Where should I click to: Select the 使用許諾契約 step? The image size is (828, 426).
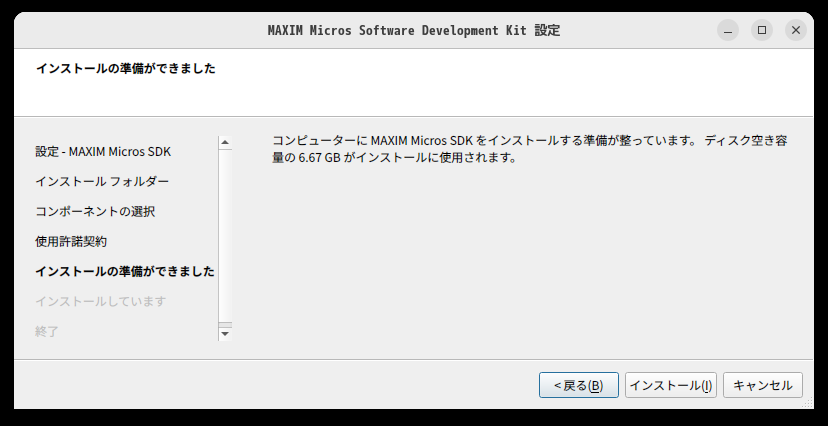tap(71, 242)
